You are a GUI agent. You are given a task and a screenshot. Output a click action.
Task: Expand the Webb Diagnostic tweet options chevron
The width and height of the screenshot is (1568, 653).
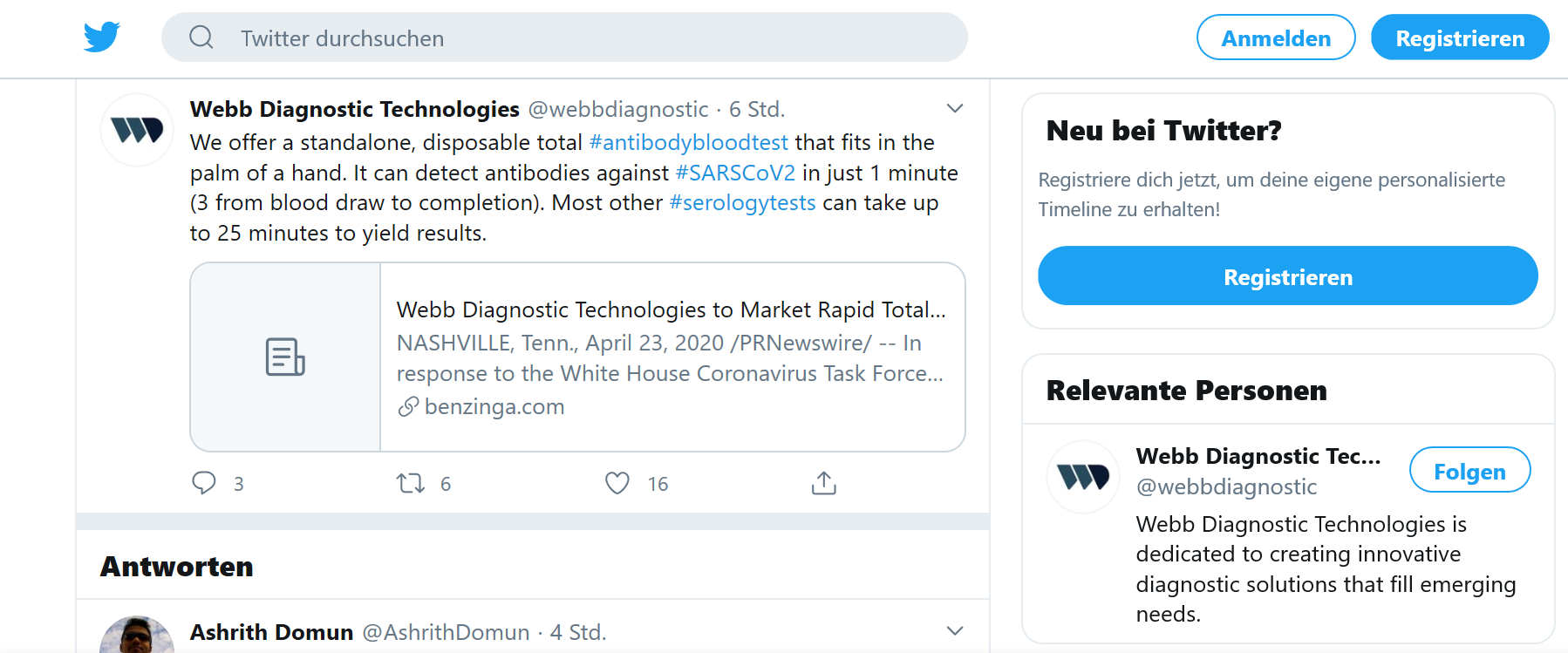pyautogui.click(x=955, y=109)
